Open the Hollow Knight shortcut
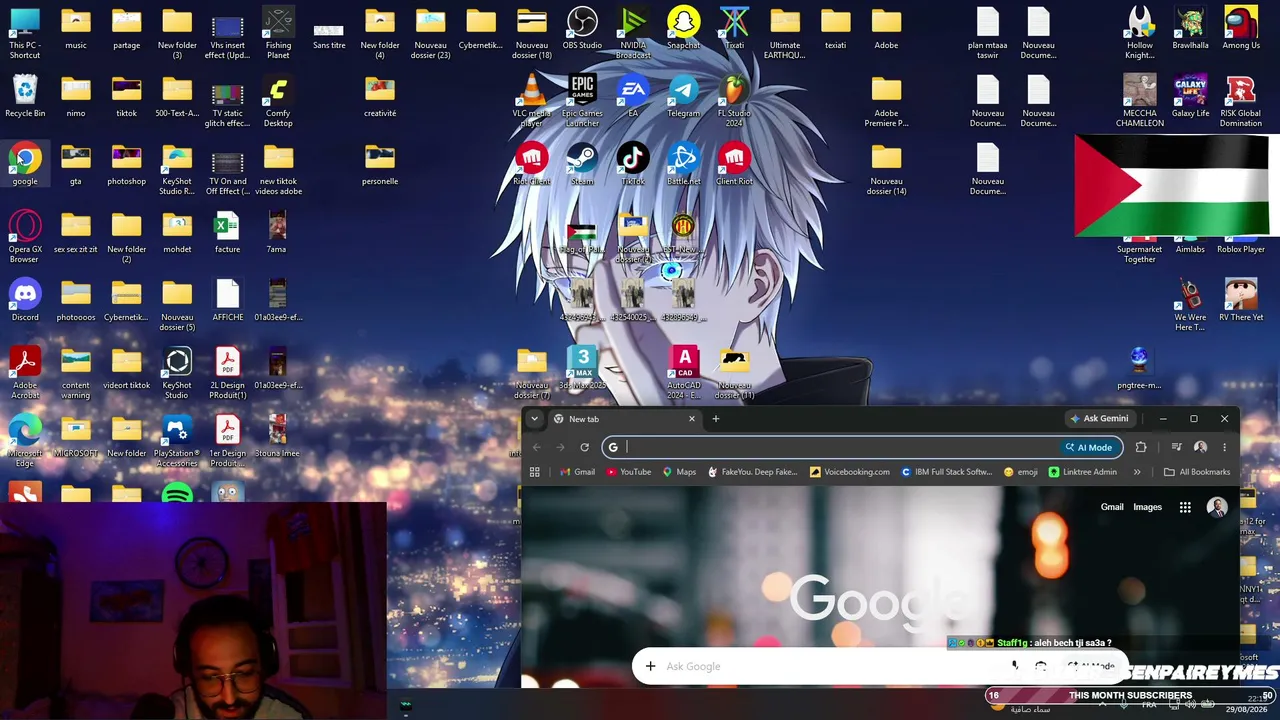This screenshot has width=1280, height=720. coord(1140,33)
